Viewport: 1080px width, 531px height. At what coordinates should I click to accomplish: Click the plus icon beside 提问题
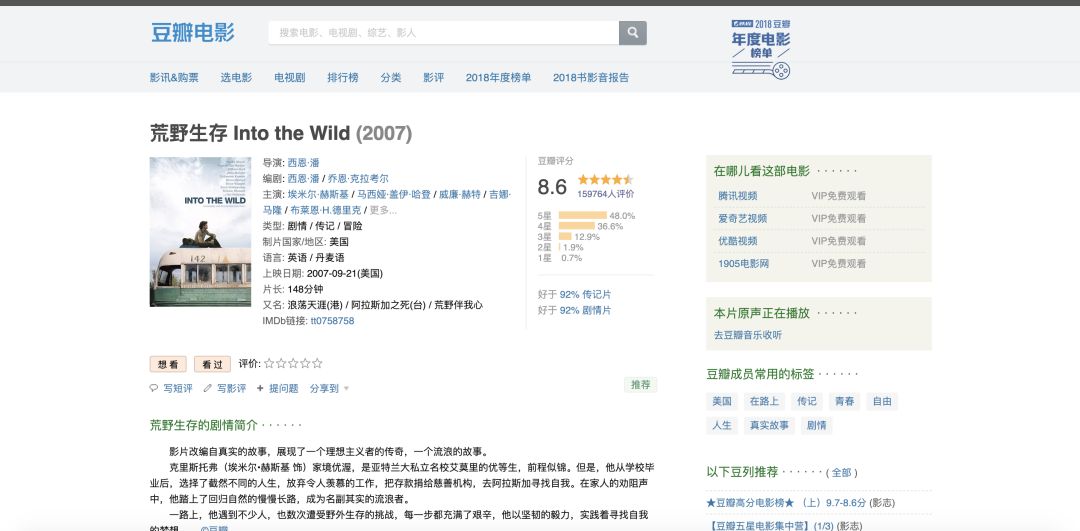coord(260,388)
